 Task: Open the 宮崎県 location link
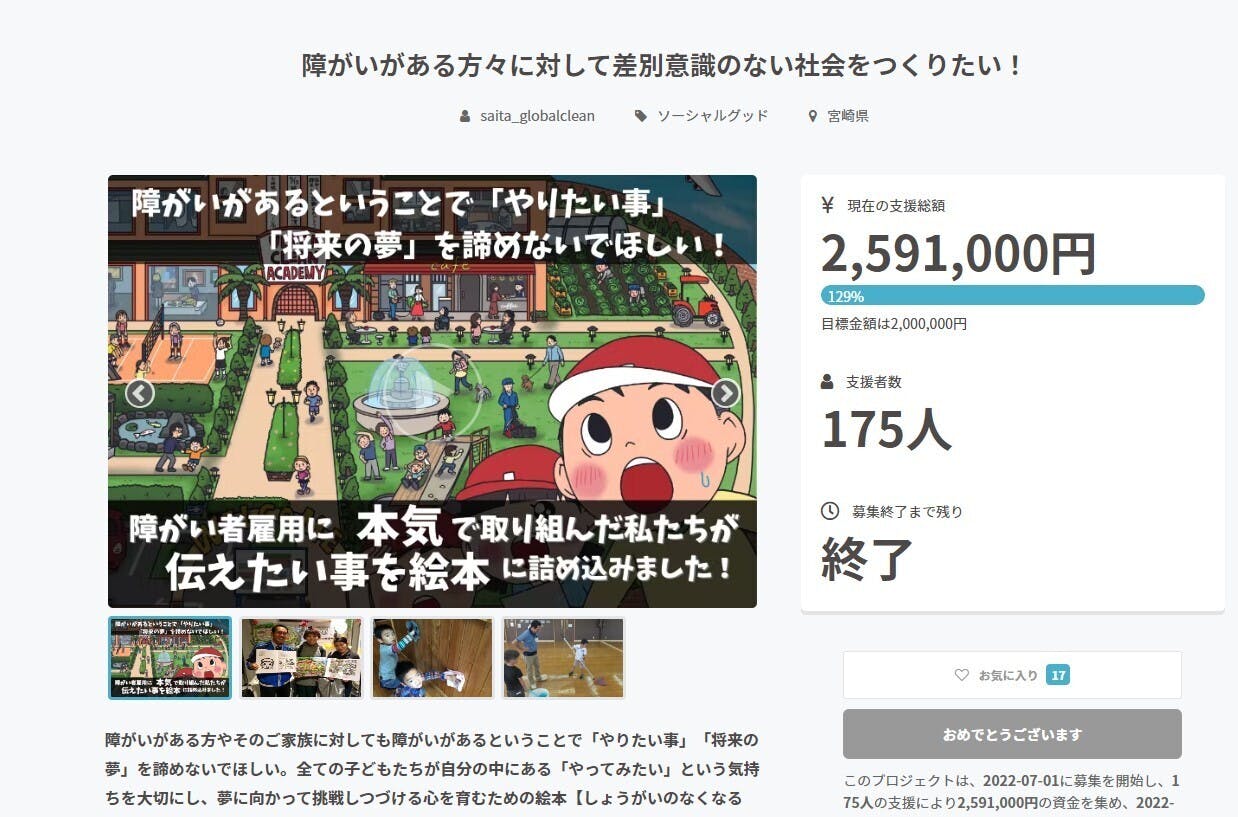[848, 116]
